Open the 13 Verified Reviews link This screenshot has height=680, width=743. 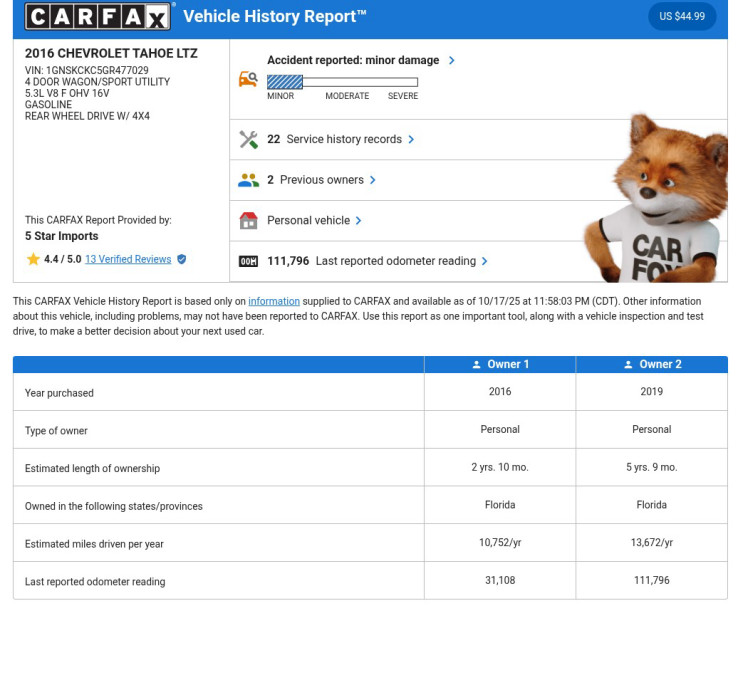coord(128,259)
